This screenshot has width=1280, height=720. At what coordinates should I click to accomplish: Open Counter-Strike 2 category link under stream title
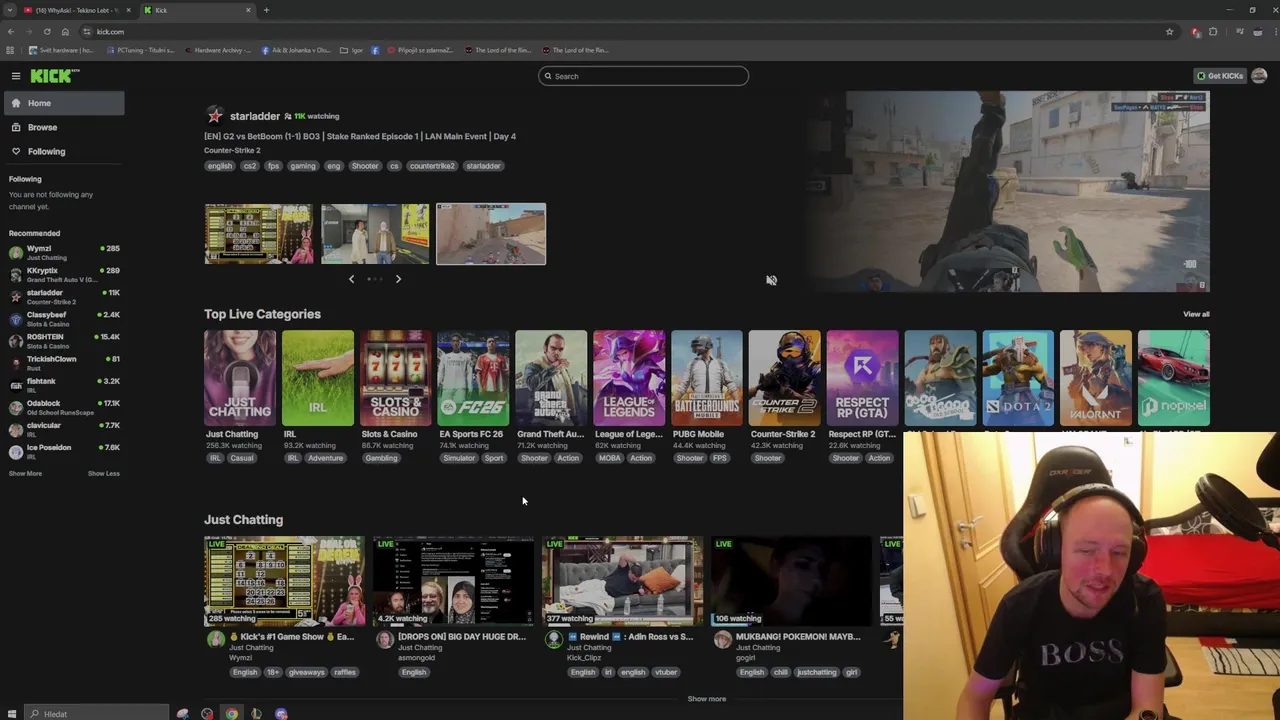click(x=232, y=150)
